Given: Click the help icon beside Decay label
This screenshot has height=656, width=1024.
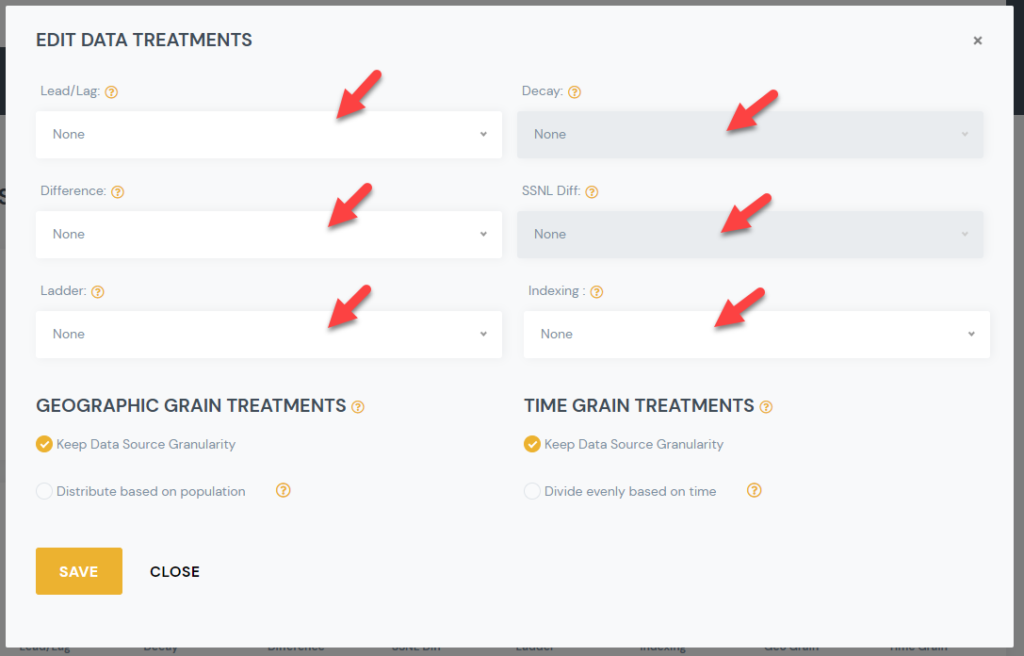Looking at the screenshot, I should (575, 92).
